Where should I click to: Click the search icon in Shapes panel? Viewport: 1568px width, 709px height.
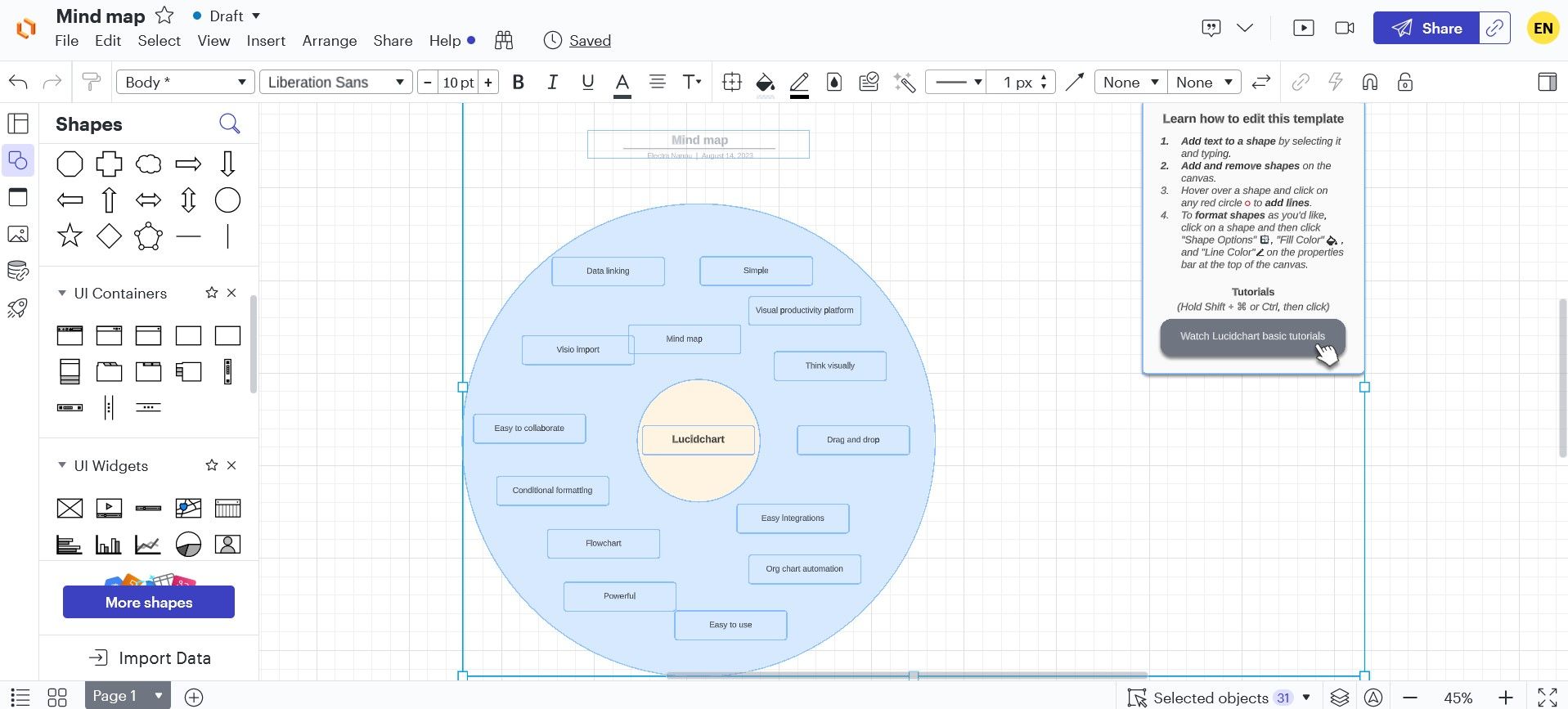tap(229, 124)
